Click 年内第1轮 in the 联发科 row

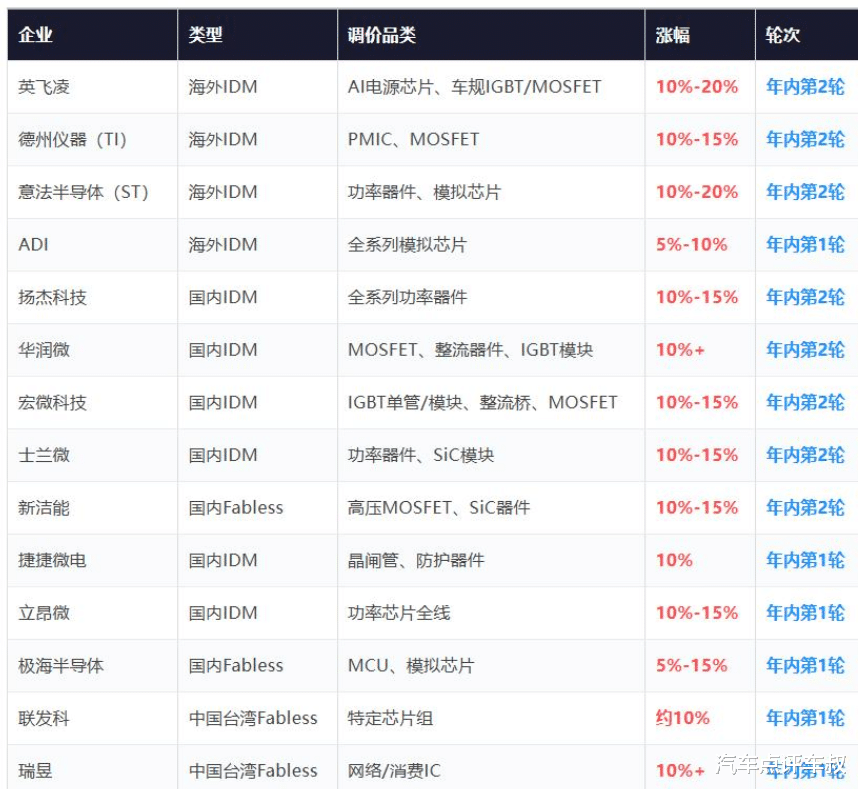tap(805, 718)
